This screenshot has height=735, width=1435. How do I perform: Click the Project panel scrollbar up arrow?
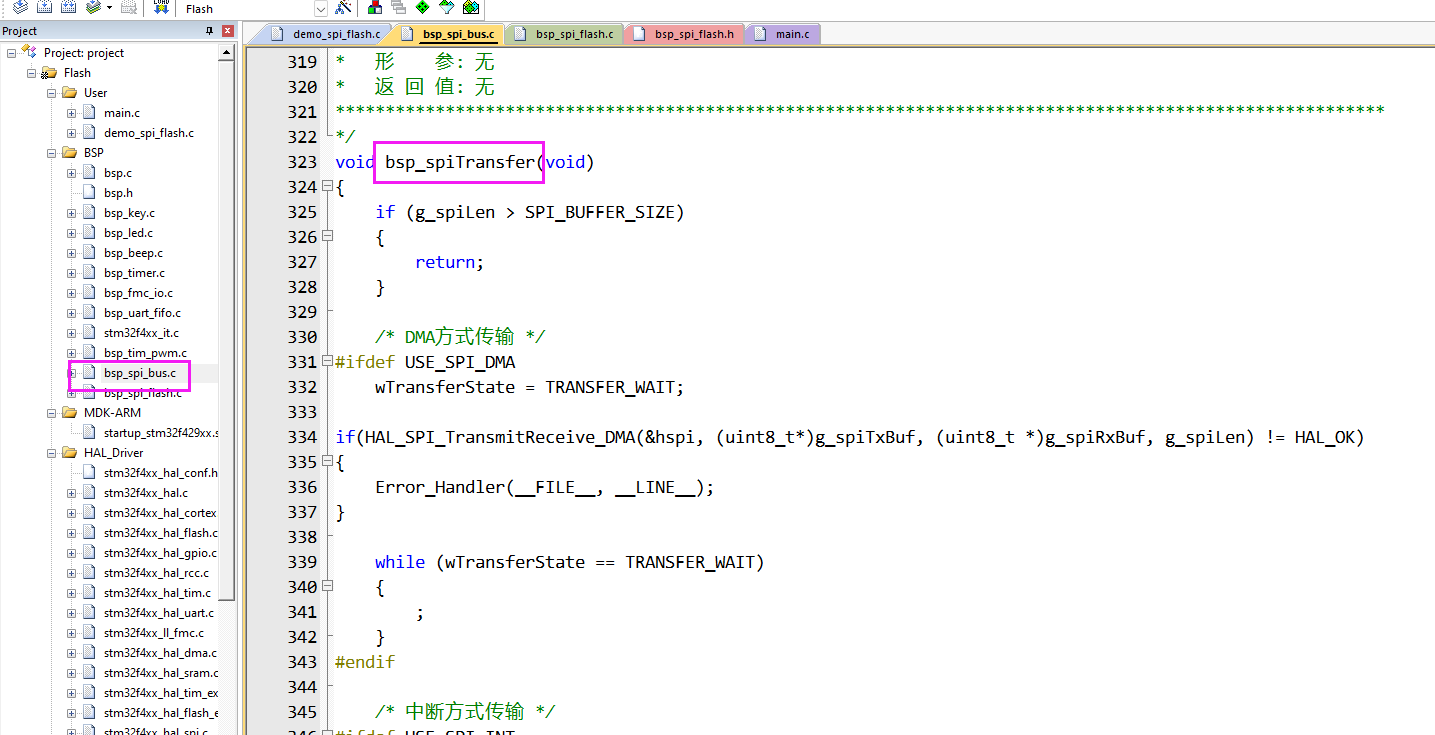(x=228, y=50)
